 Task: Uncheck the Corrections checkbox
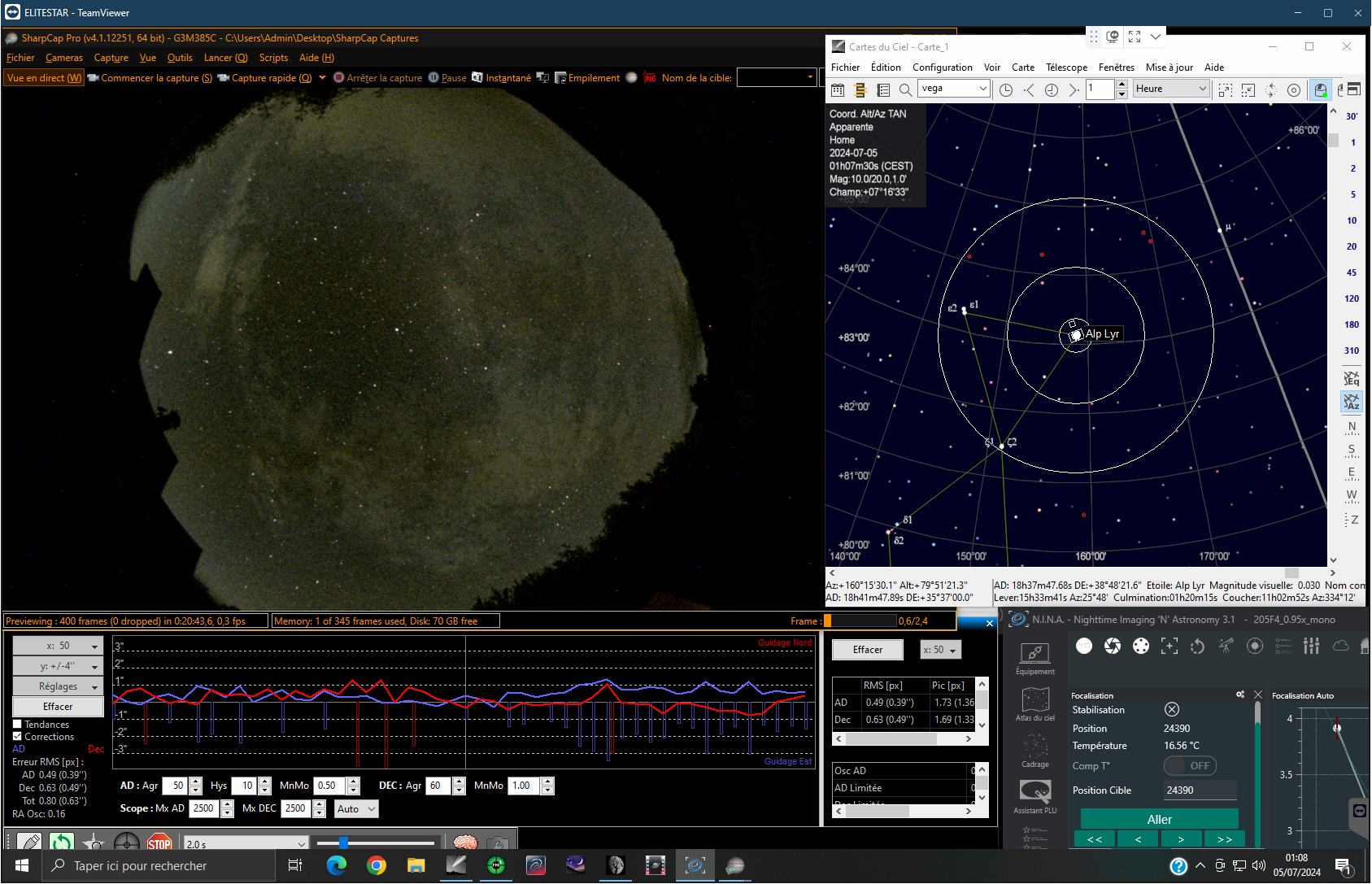pos(17,737)
